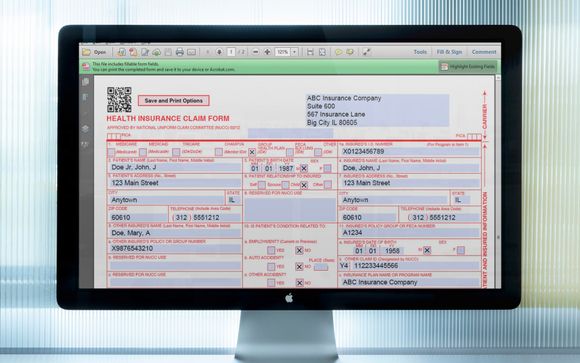Click other insured name field 'Doe, Mary, A'
The height and width of the screenshot is (363, 580).
click(175, 233)
